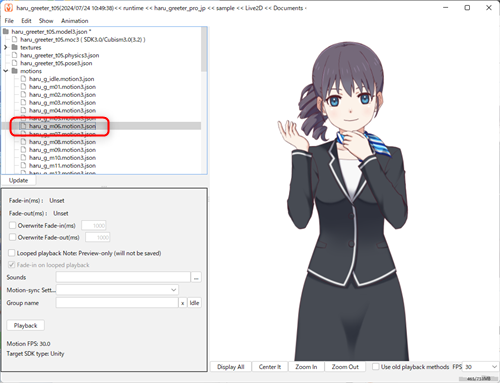Viewport: 500px width, 383px height.
Task: Collapse the motions folder arrow
Action: [x=6, y=71]
